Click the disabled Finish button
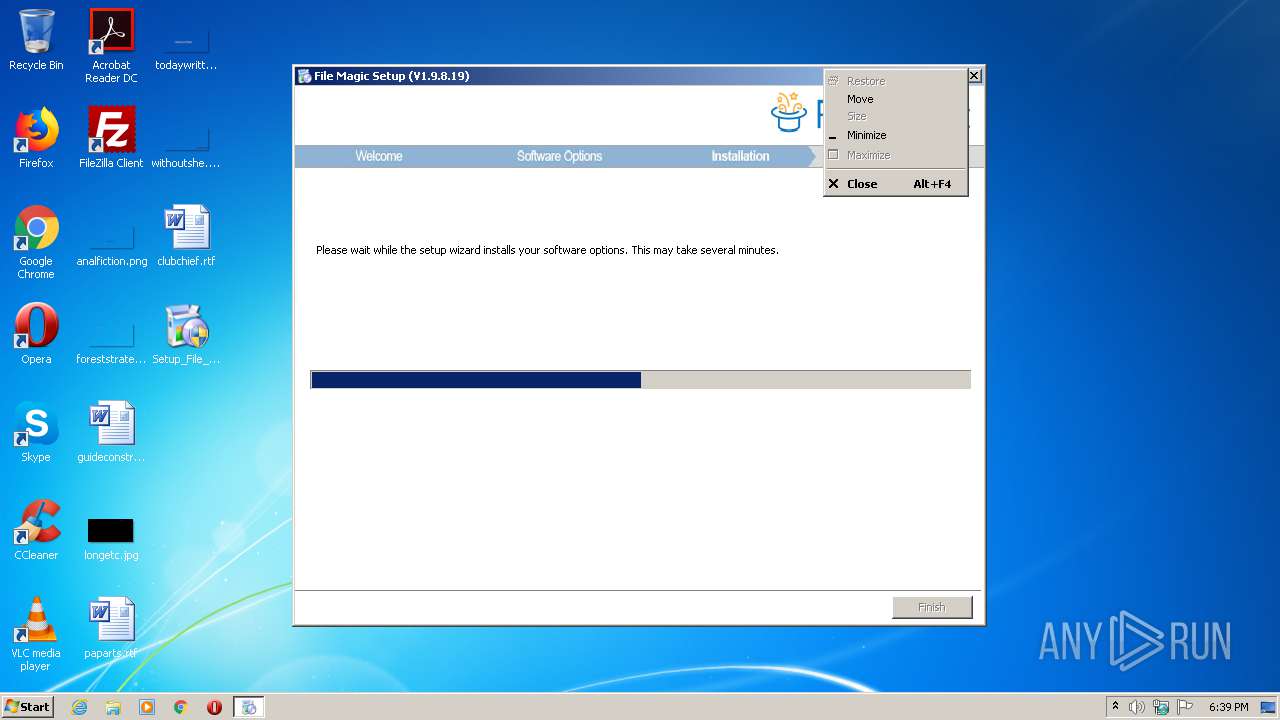This screenshot has height=720, width=1280. 932,607
